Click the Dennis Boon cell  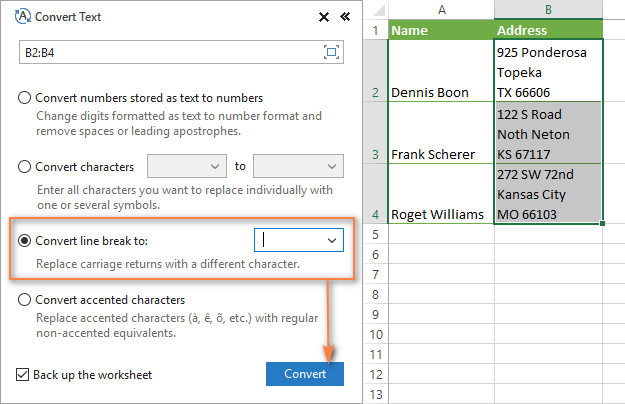coord(440,92)
